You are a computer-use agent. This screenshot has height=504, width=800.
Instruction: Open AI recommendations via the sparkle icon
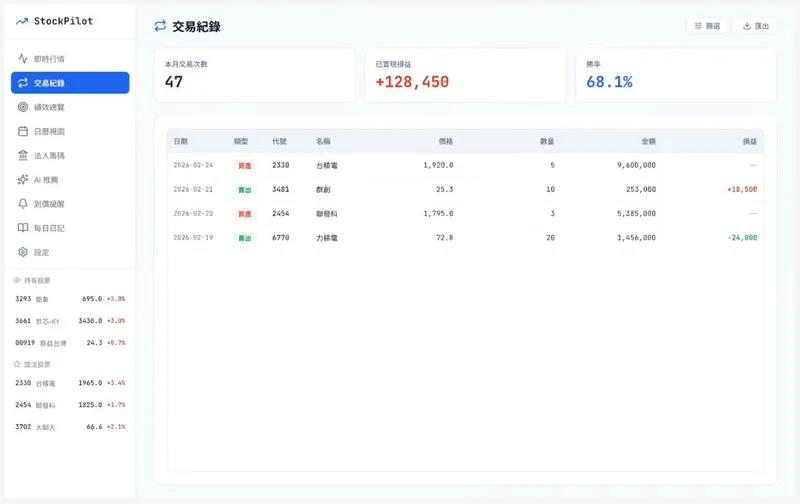(23, 180)
